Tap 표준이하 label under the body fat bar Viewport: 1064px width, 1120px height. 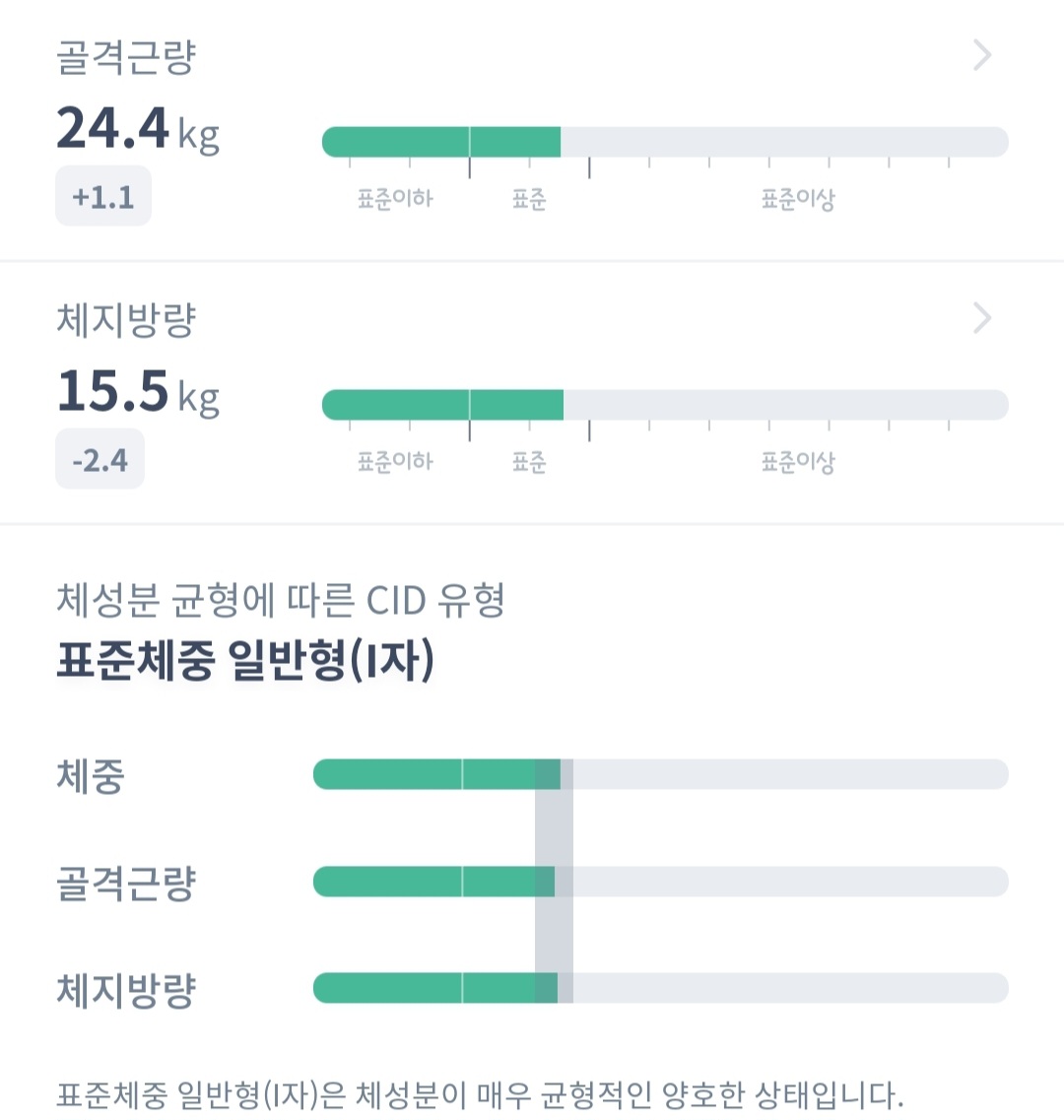pos(395,462)
